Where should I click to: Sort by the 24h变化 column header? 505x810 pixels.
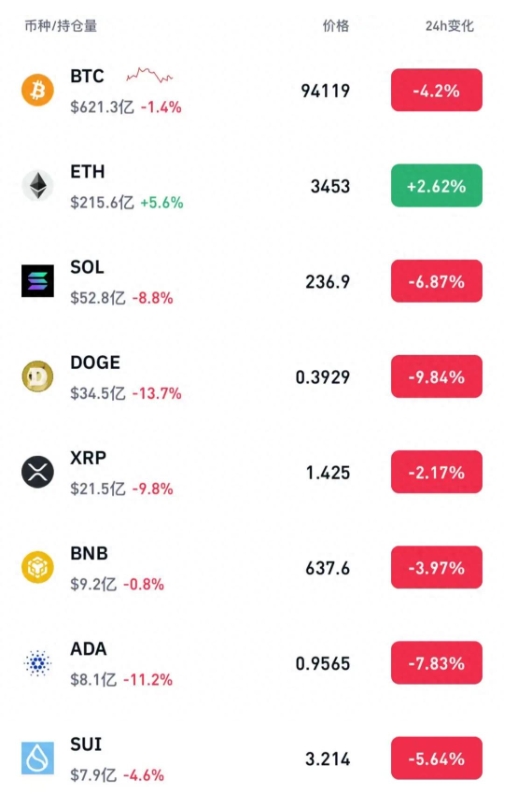449,26
